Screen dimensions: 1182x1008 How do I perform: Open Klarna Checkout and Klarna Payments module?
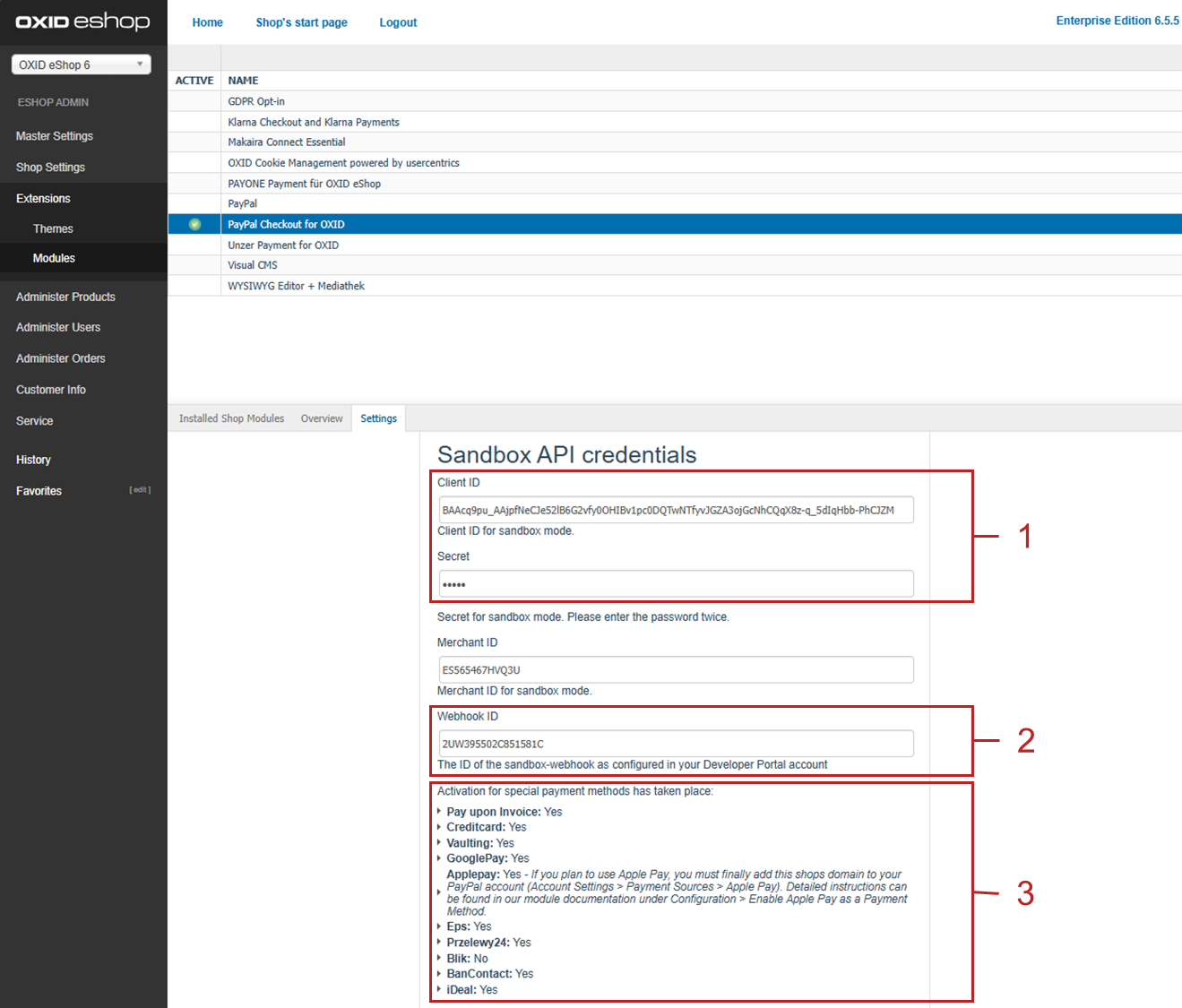click(x=314, y=122)
